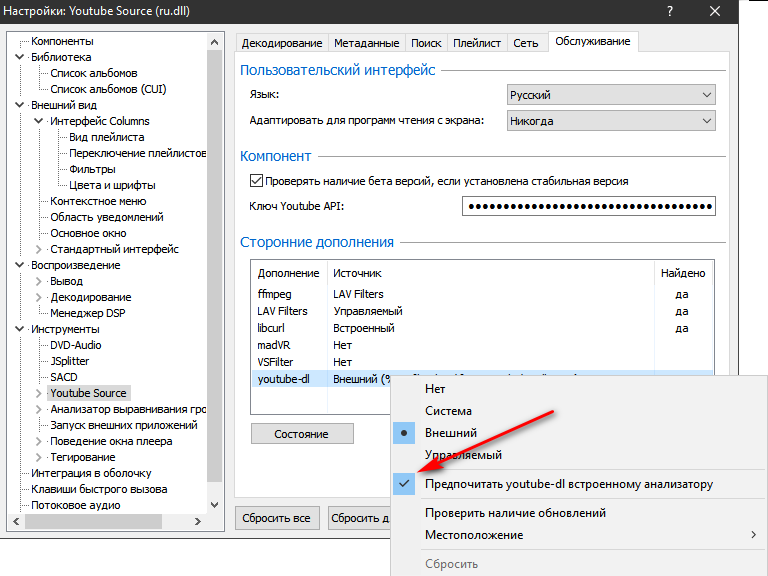Image resolution: width=768 pixels, height=576 pixels.
Task: Collapse the Библиотека tree node
Action: 20,57
